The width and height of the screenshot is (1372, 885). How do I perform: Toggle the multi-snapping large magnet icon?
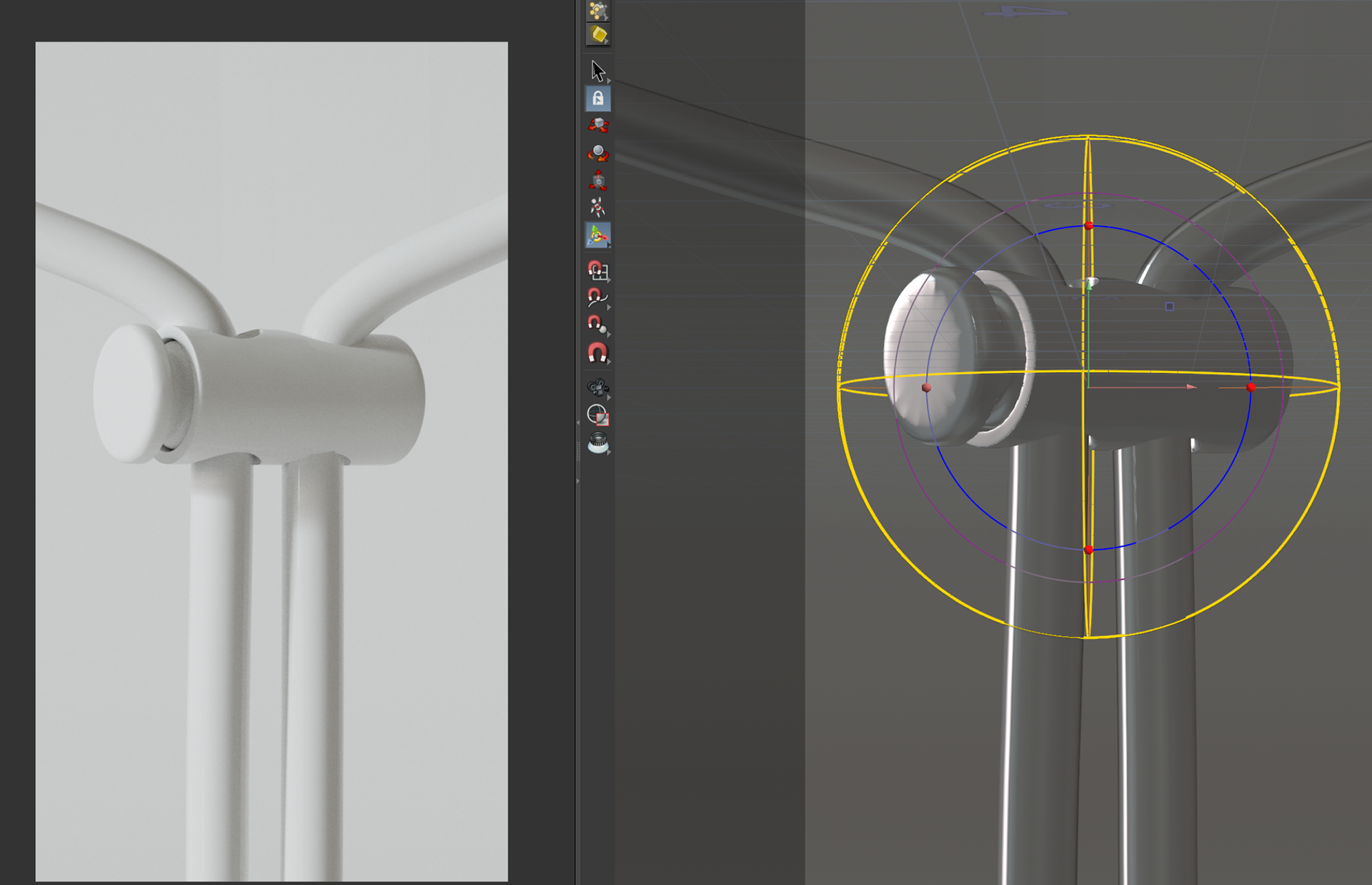[598, 353]
